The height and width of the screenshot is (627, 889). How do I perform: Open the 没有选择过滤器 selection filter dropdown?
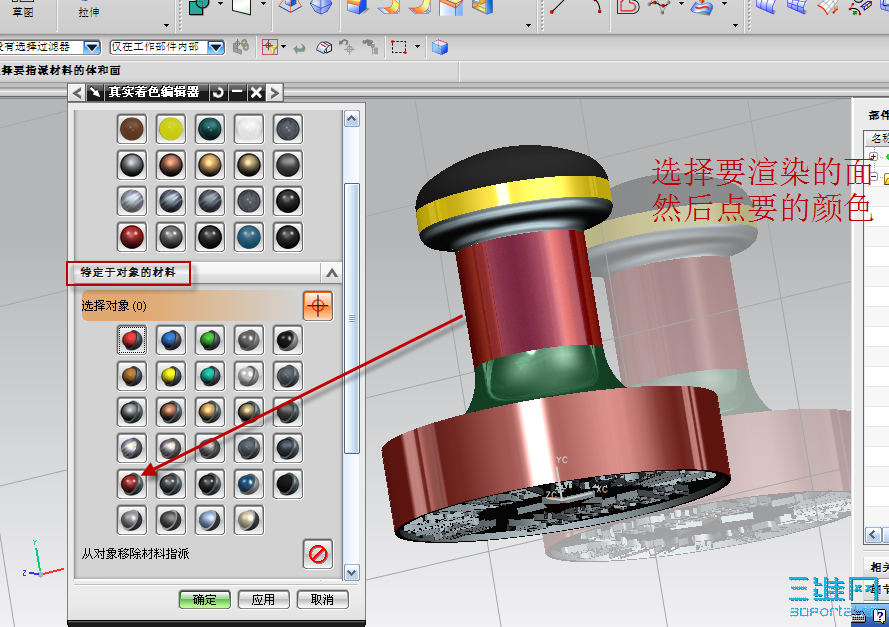92,47
